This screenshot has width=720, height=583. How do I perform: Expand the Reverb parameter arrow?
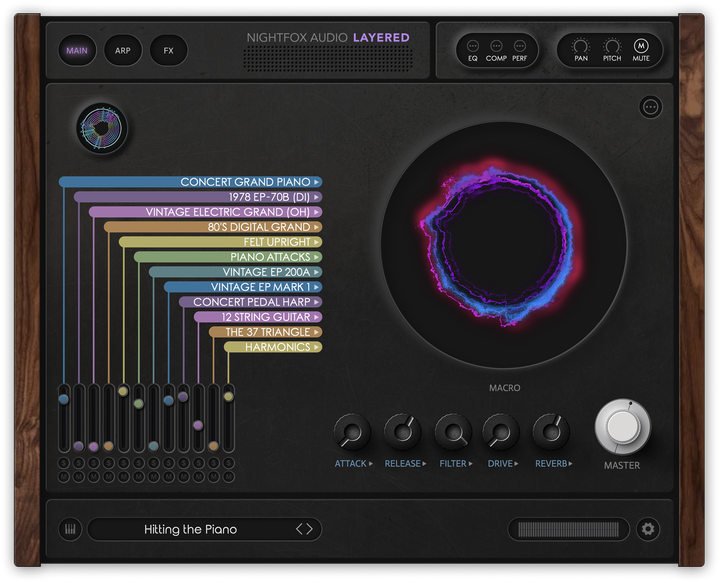pyautogui.click(x=570, y=464)
